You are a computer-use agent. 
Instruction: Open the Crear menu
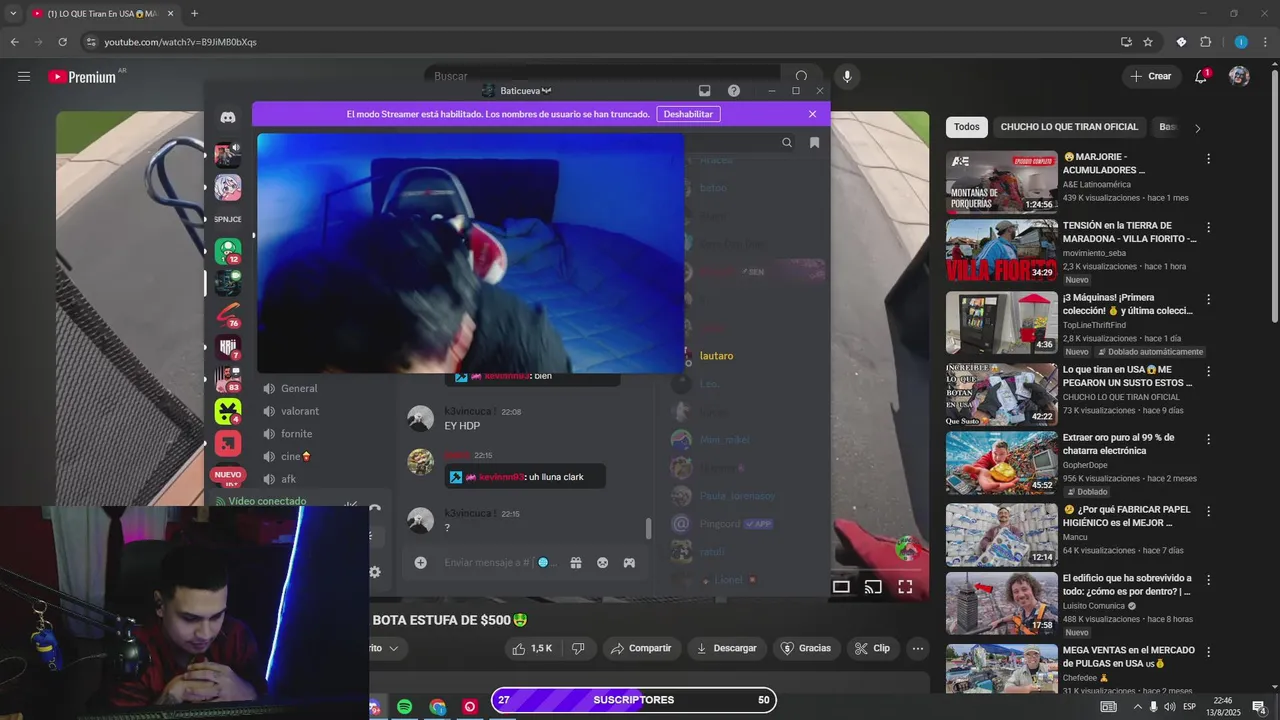click(x=1151, y=76)
